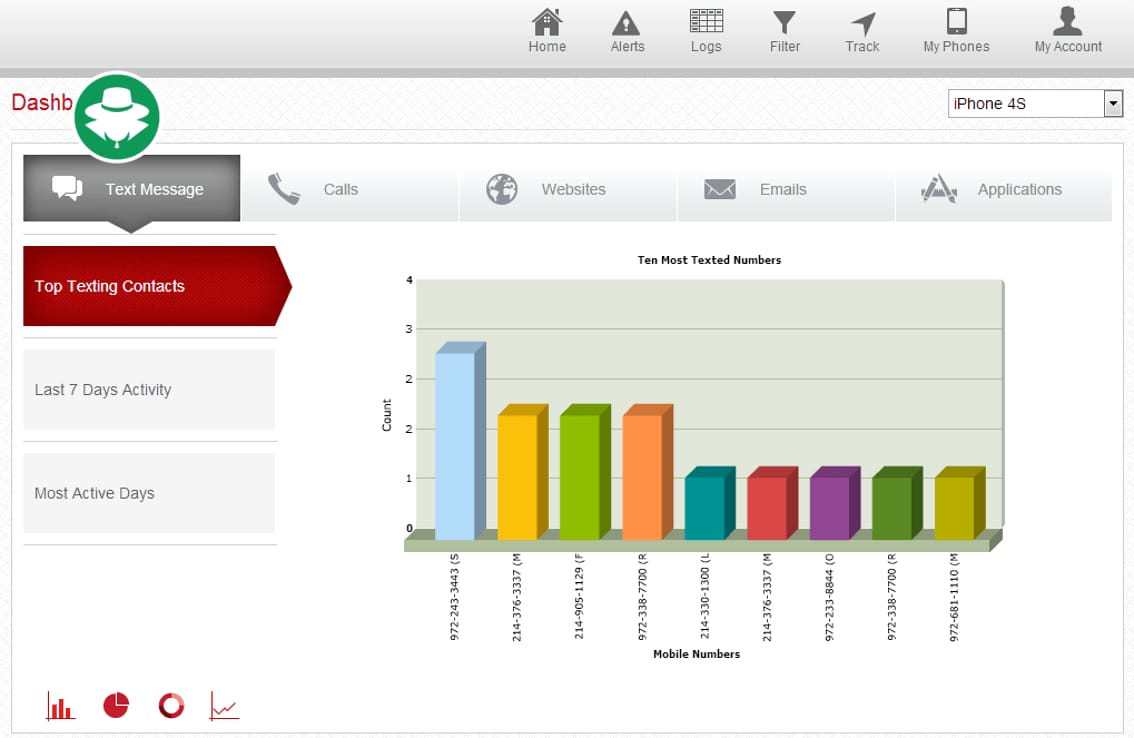Expand the iPhone 4S device dropdown

pyautogui.click(x=1113, y=103)
